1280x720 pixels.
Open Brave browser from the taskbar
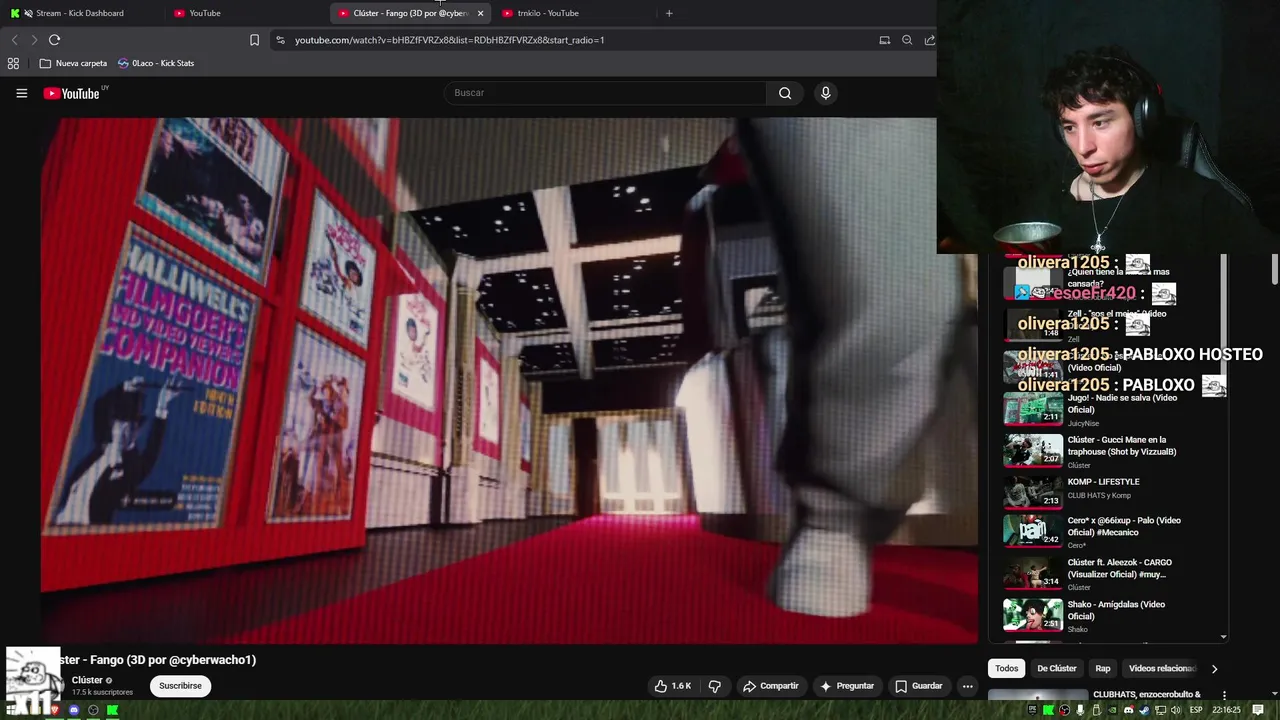coord(55,710)
